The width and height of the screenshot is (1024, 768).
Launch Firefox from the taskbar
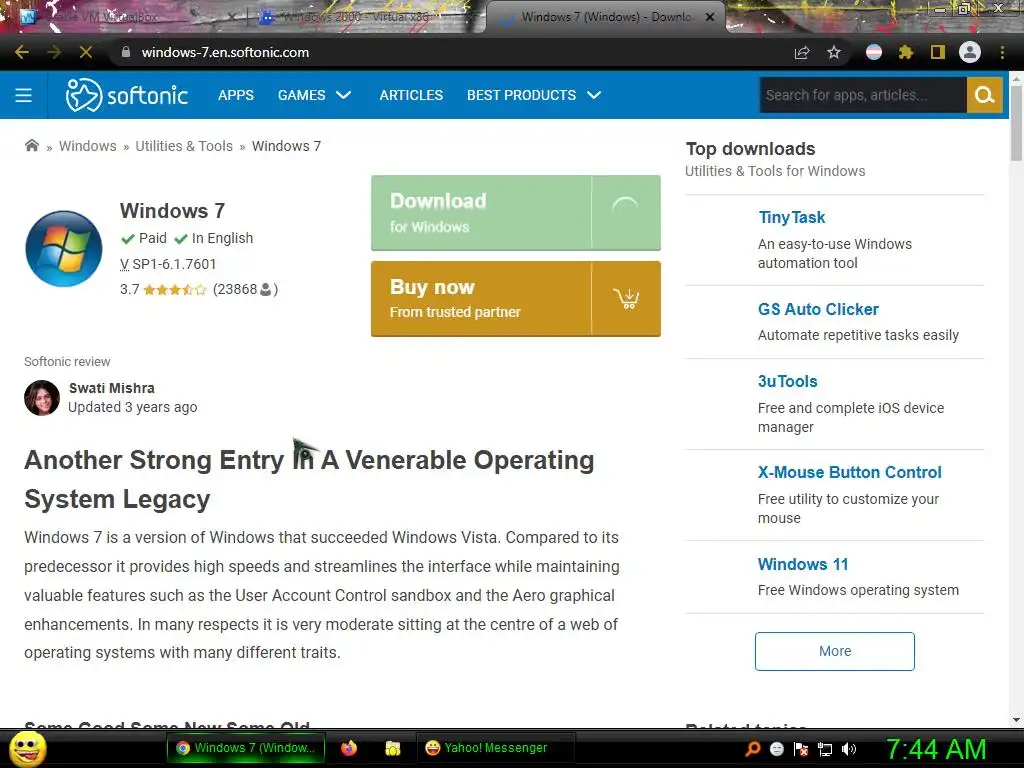pos(349,748)
